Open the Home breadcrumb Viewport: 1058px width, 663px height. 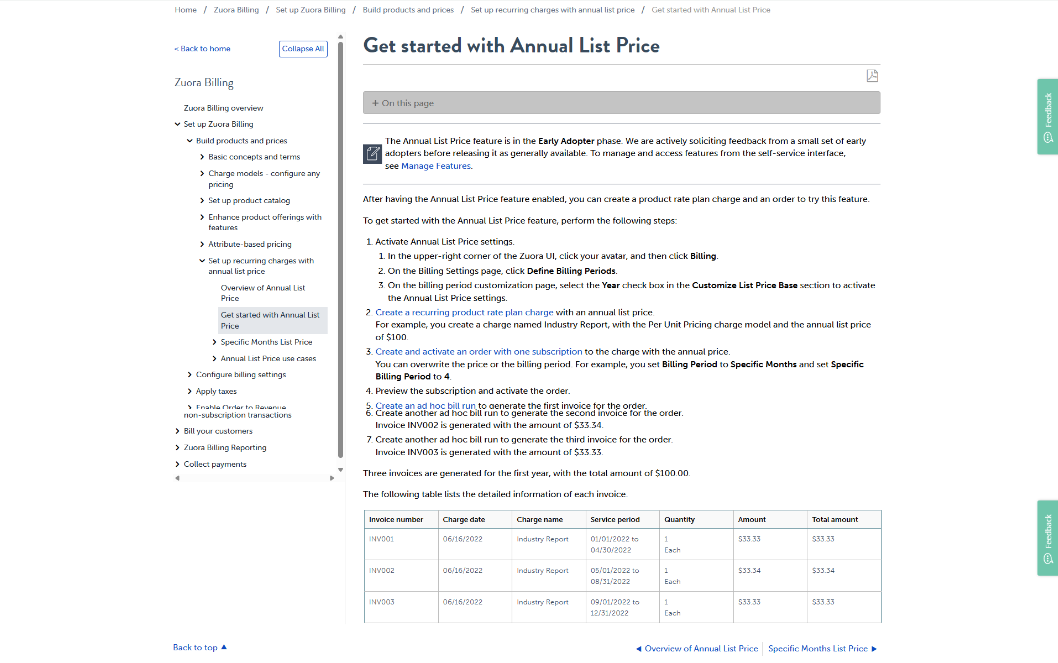coord(186,10)
